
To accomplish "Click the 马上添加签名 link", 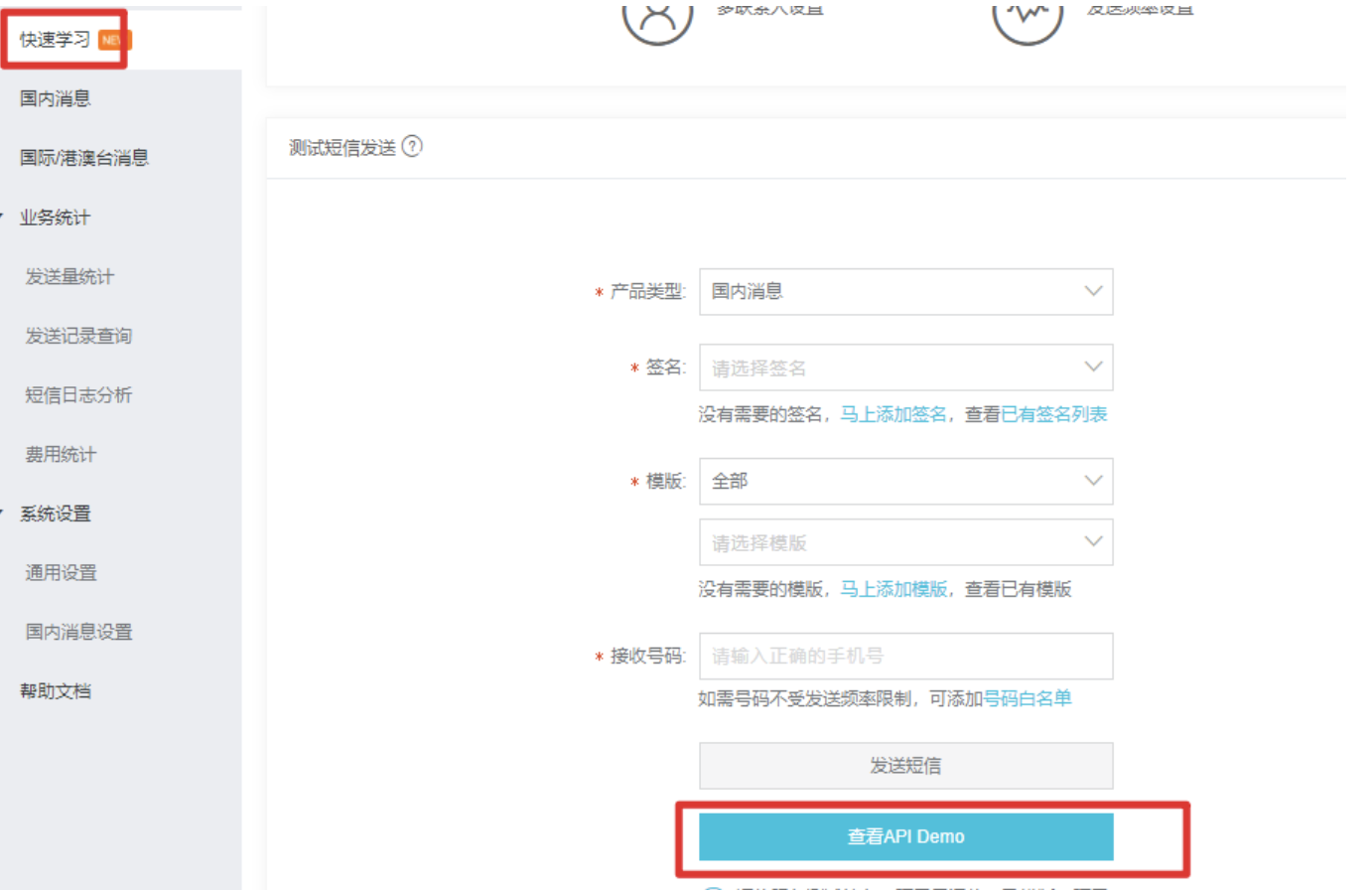I will click(893, 414).
